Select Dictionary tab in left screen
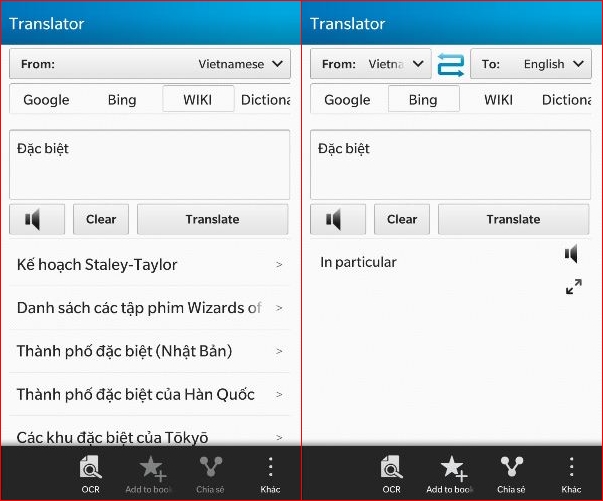Viewport: 603px width, 501px height. point(265,100)
